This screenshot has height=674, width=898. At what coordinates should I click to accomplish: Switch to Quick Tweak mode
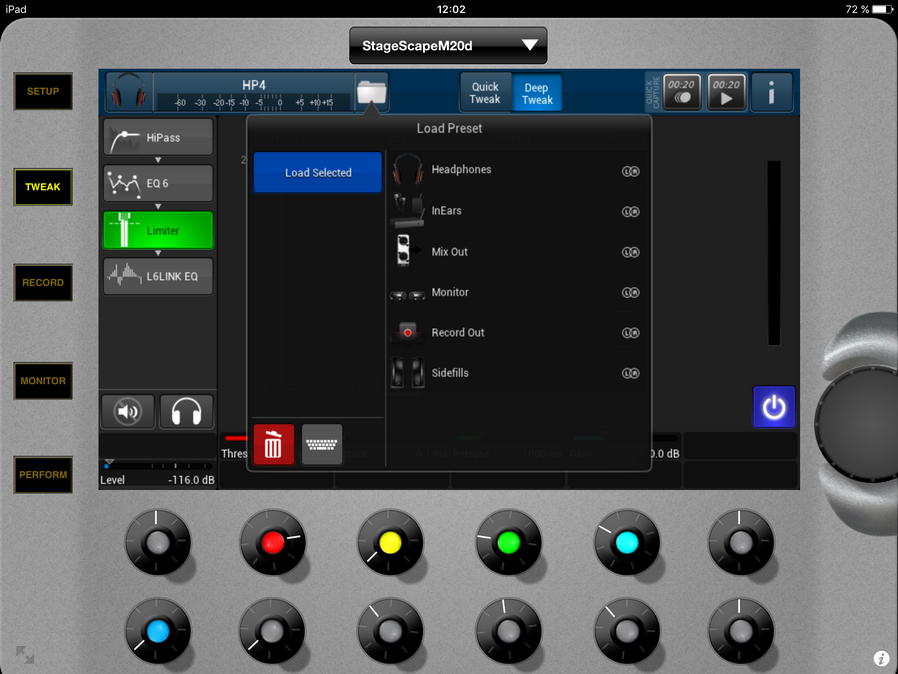pos(485,93)
